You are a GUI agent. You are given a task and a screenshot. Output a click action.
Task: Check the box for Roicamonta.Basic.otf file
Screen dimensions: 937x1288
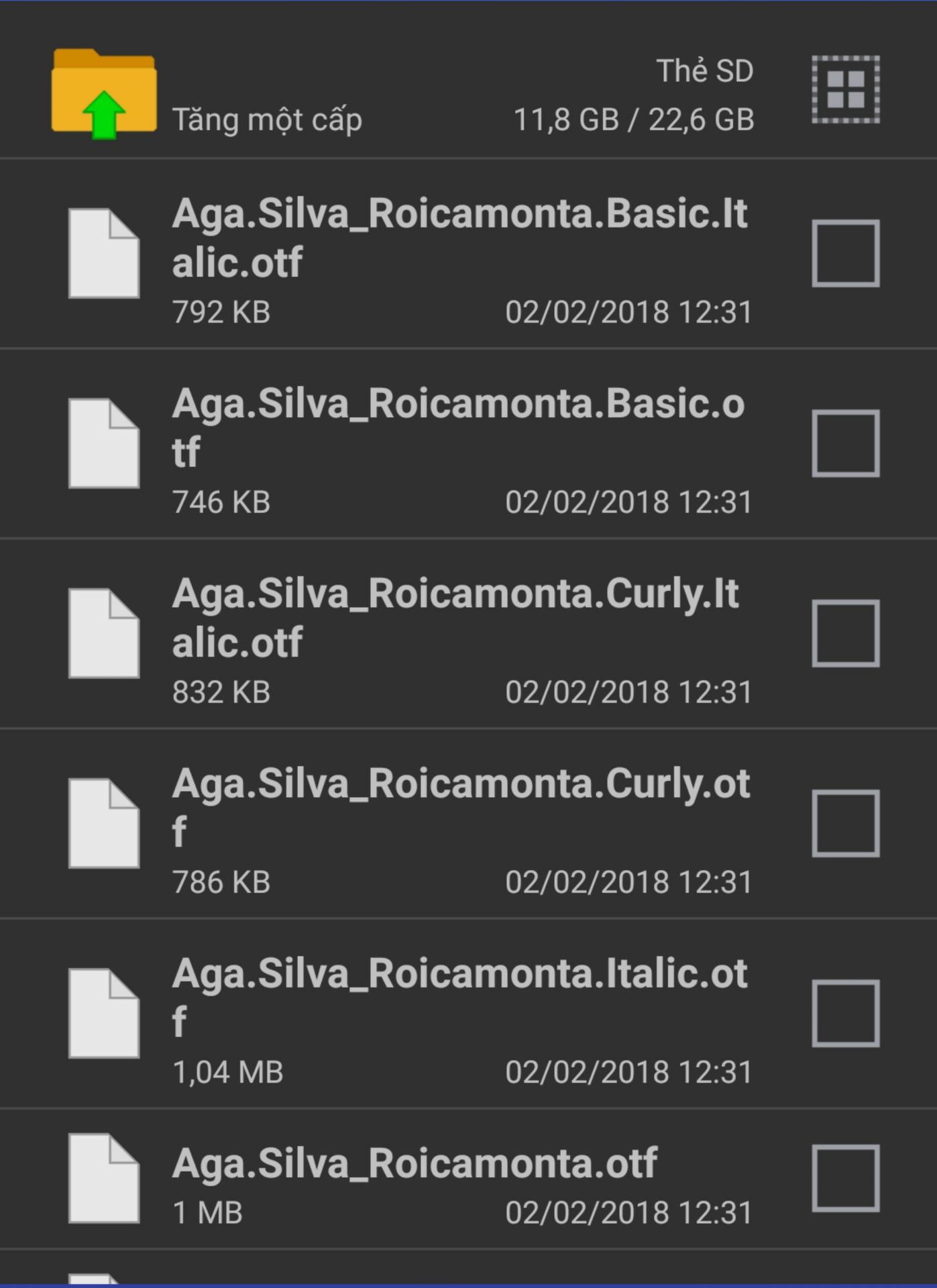tap(845, 443)
